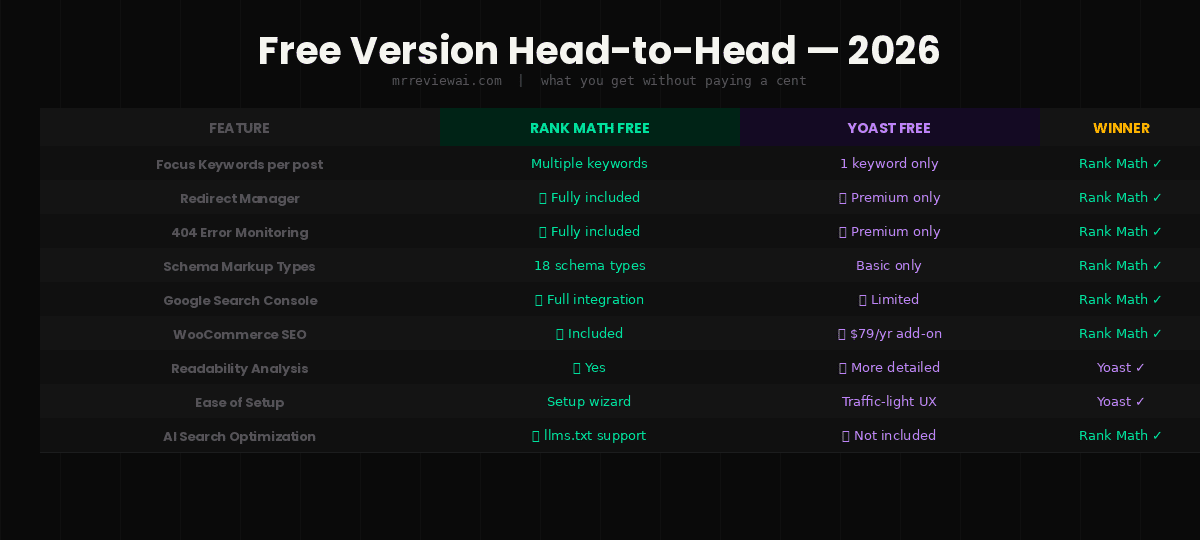The width and height of the screenshot is (1200, 540).
Task: Click "Rank Math ✓" winner for 404 Error Monitoring
Action: point(1120,231)
